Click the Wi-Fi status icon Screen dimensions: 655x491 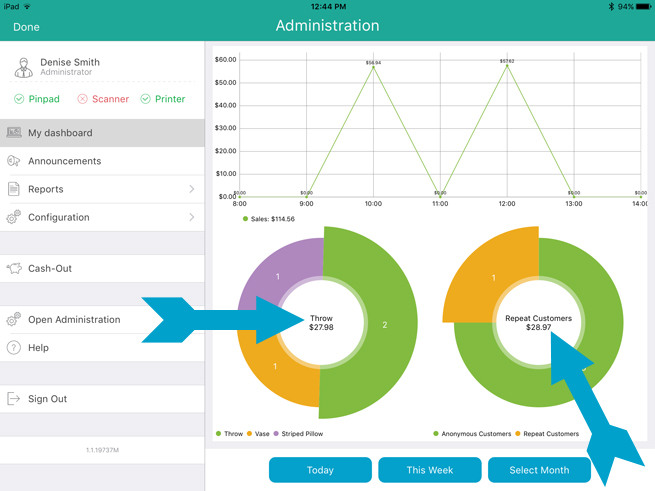pyautogui.click(x=28, y=6)
